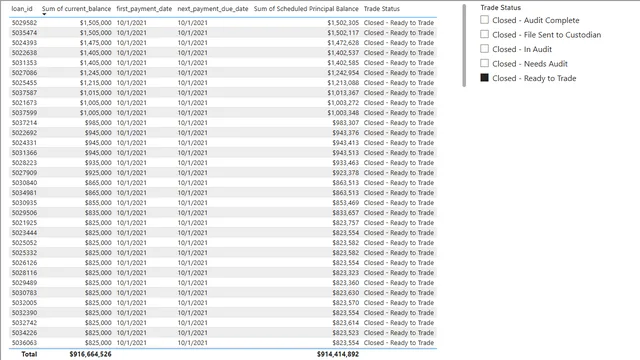The image size is (640, 360).
Task: Select loan_id 5026126
Action: click(24, 263)
